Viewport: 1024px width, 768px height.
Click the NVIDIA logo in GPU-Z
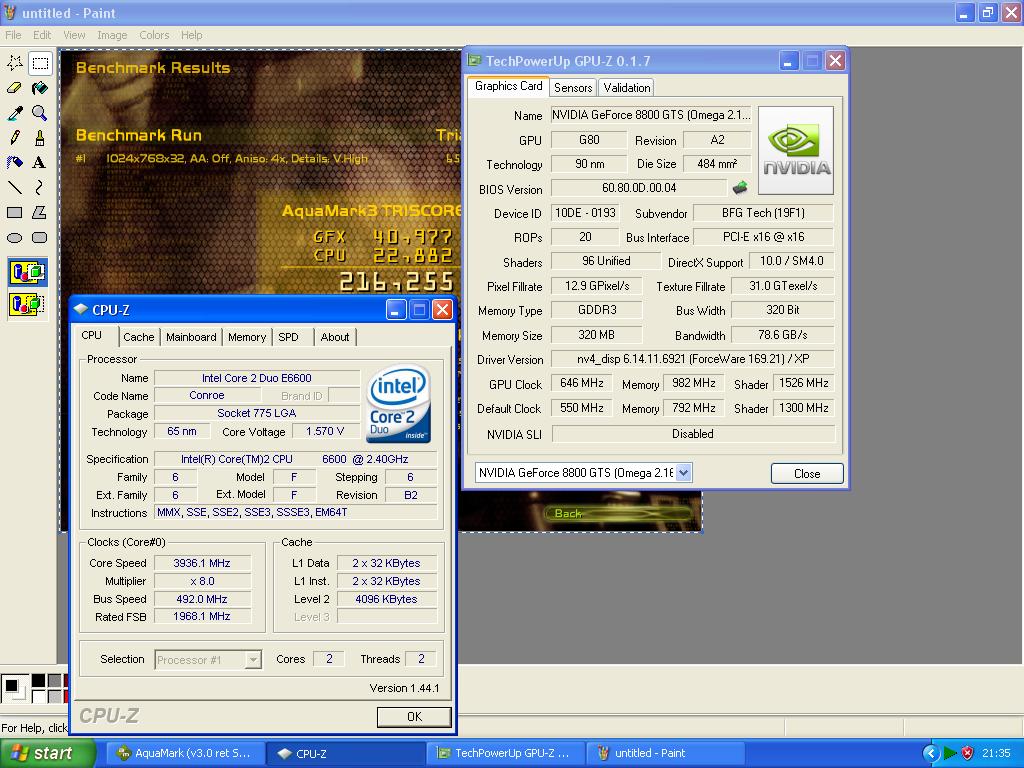796,150
